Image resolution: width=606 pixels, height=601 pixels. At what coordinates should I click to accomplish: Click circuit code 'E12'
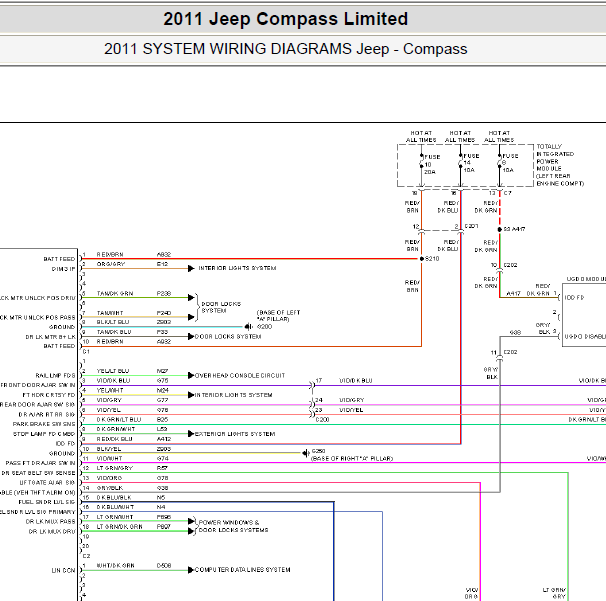point(162,264)
